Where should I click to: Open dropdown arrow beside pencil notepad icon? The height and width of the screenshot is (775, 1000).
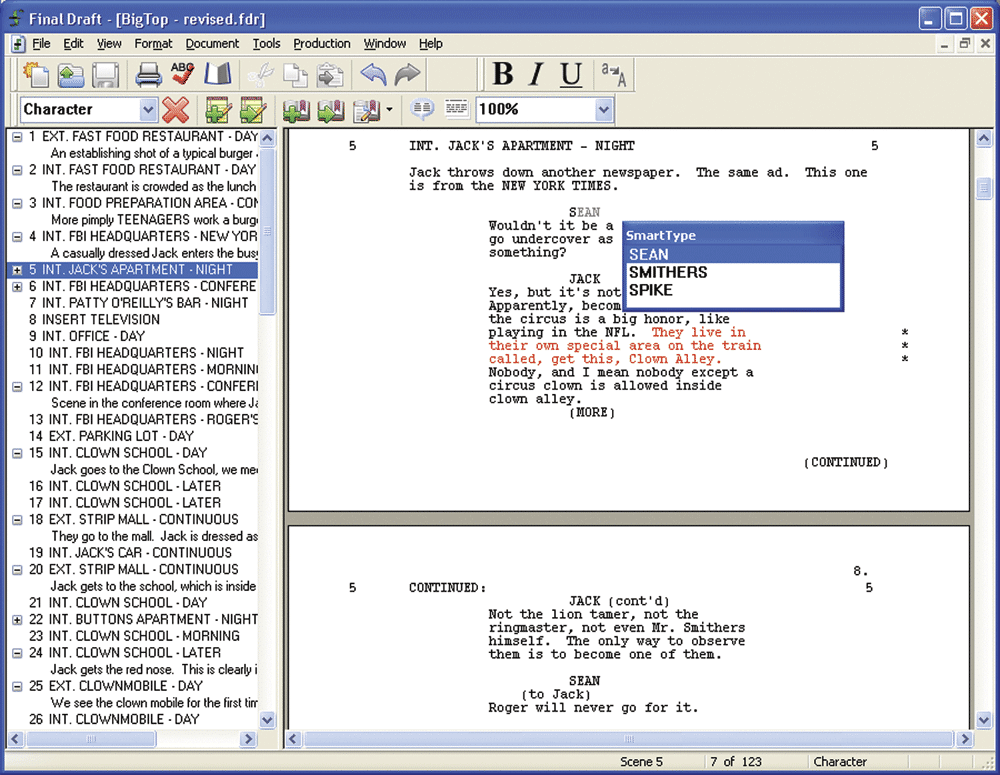pyautogui.click(x=389, y=110)
